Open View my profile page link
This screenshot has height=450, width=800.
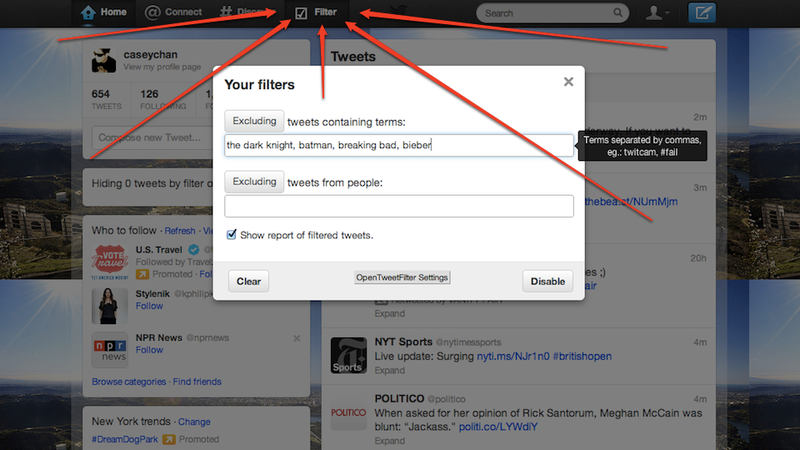(x=162, y=67)
